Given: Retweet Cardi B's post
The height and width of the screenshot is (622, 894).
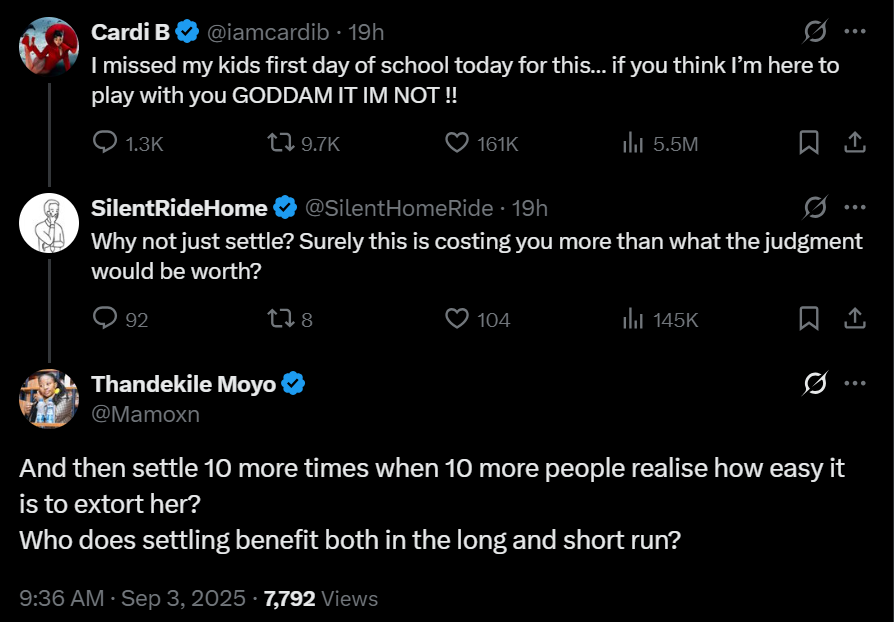Looking at the screenshot, I should (281, 143).
